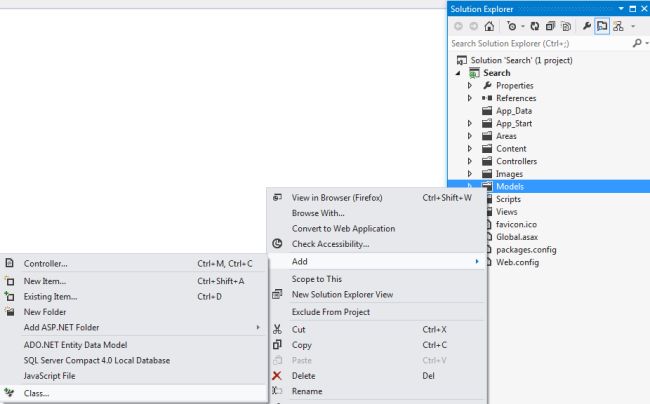The width and height of the screenshot is (650, 404).
Task: Choose Existing Item... in the Add submenu
Action: (133, 297)
